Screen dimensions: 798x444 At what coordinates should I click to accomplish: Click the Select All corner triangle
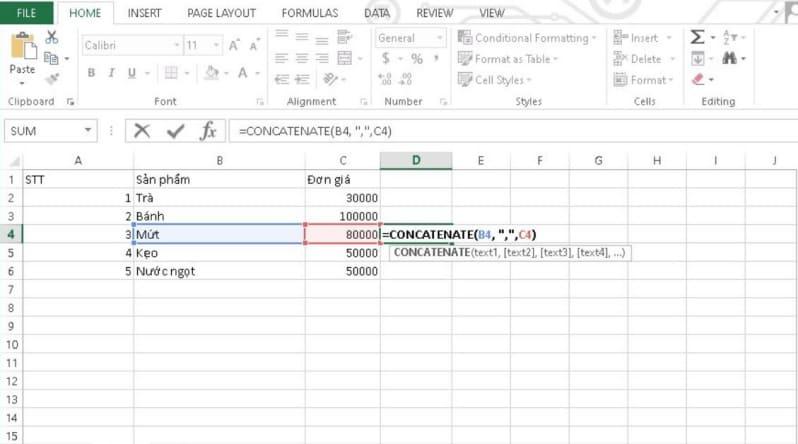14,161
